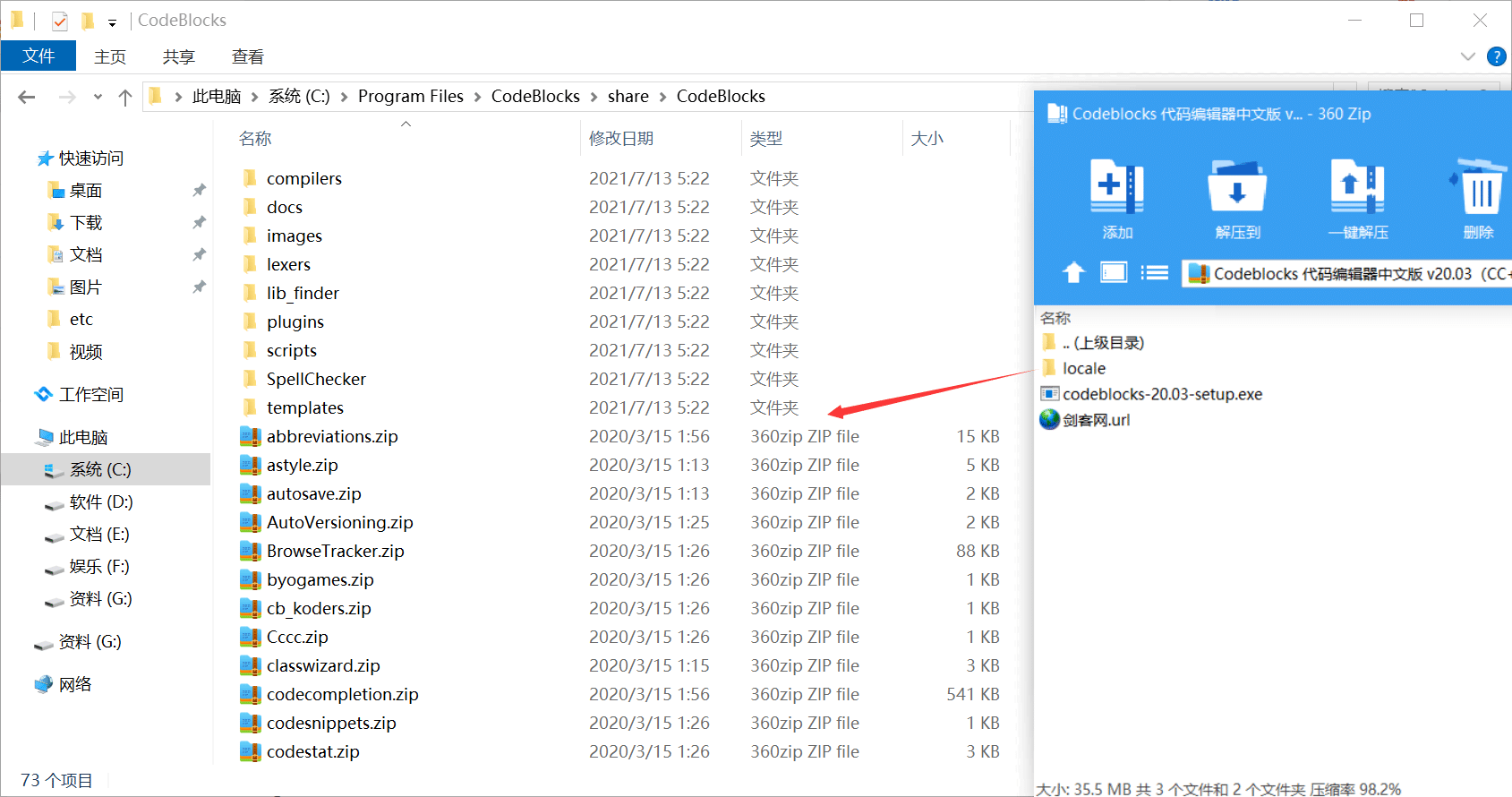Sort files by 大小 column header

[x=927, y=139]
